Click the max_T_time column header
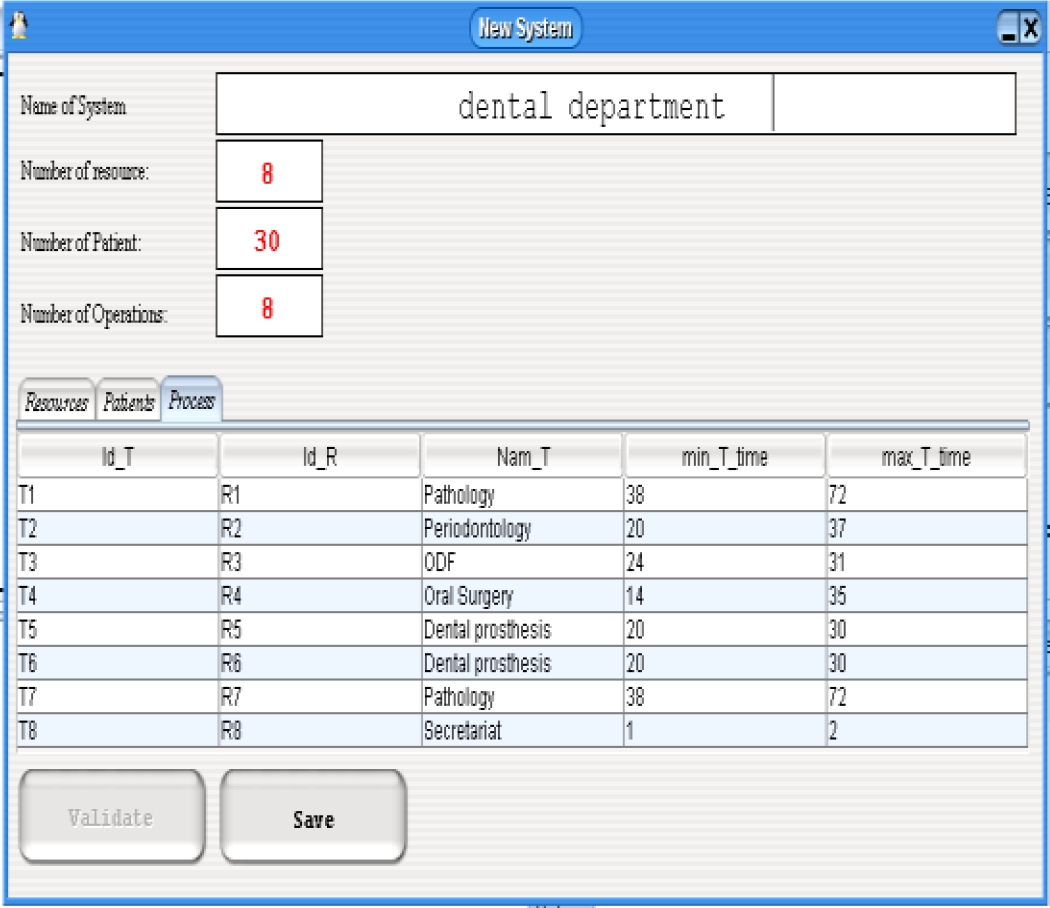Screen dimensions: 1050x908 [x=926, y=457]
